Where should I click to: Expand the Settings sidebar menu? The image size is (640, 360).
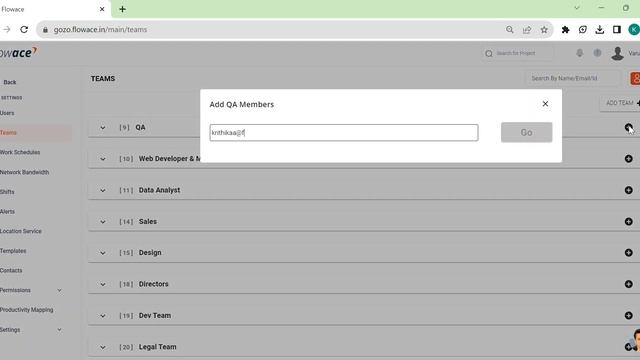click(59, 330)
